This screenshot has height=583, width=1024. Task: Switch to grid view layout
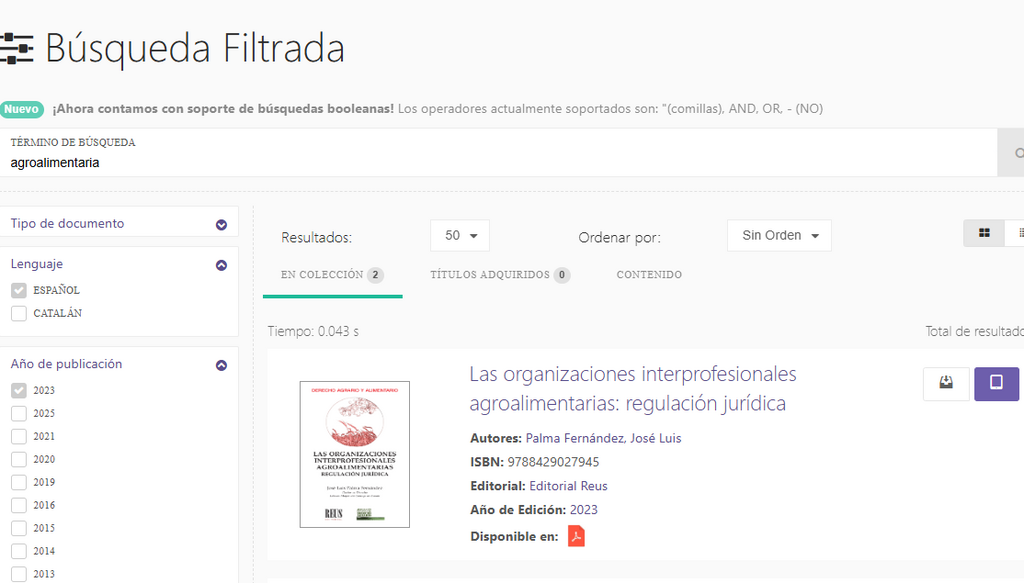(x=984, y=233)
